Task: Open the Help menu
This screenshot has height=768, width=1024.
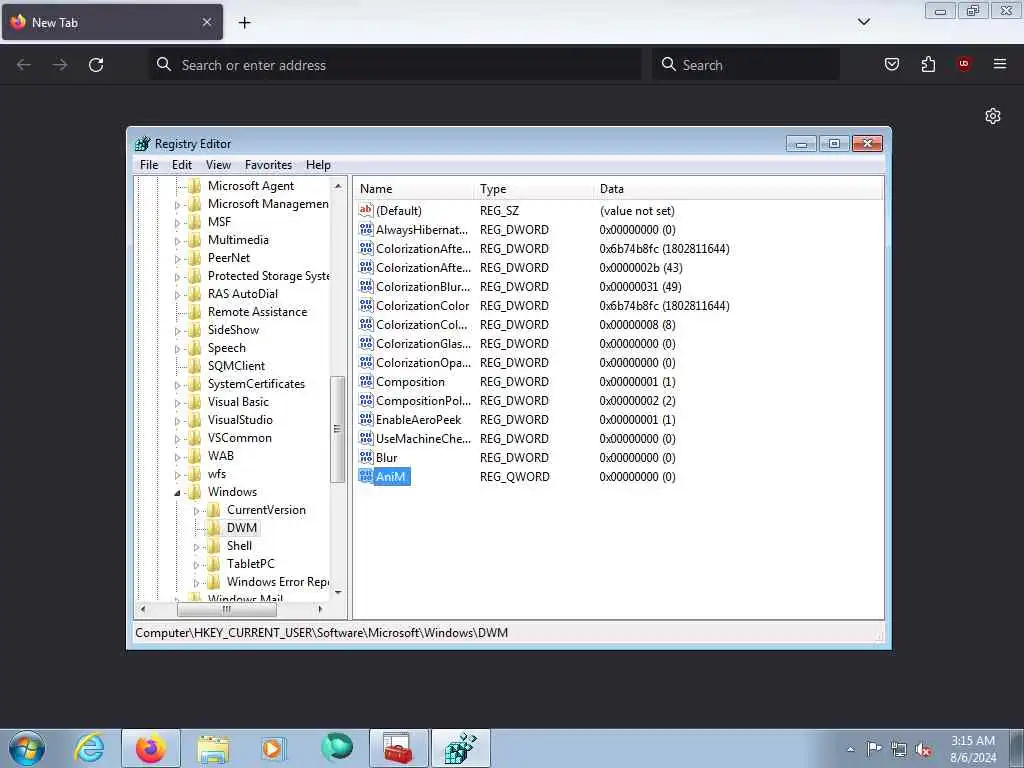Action: coord(318,165)
